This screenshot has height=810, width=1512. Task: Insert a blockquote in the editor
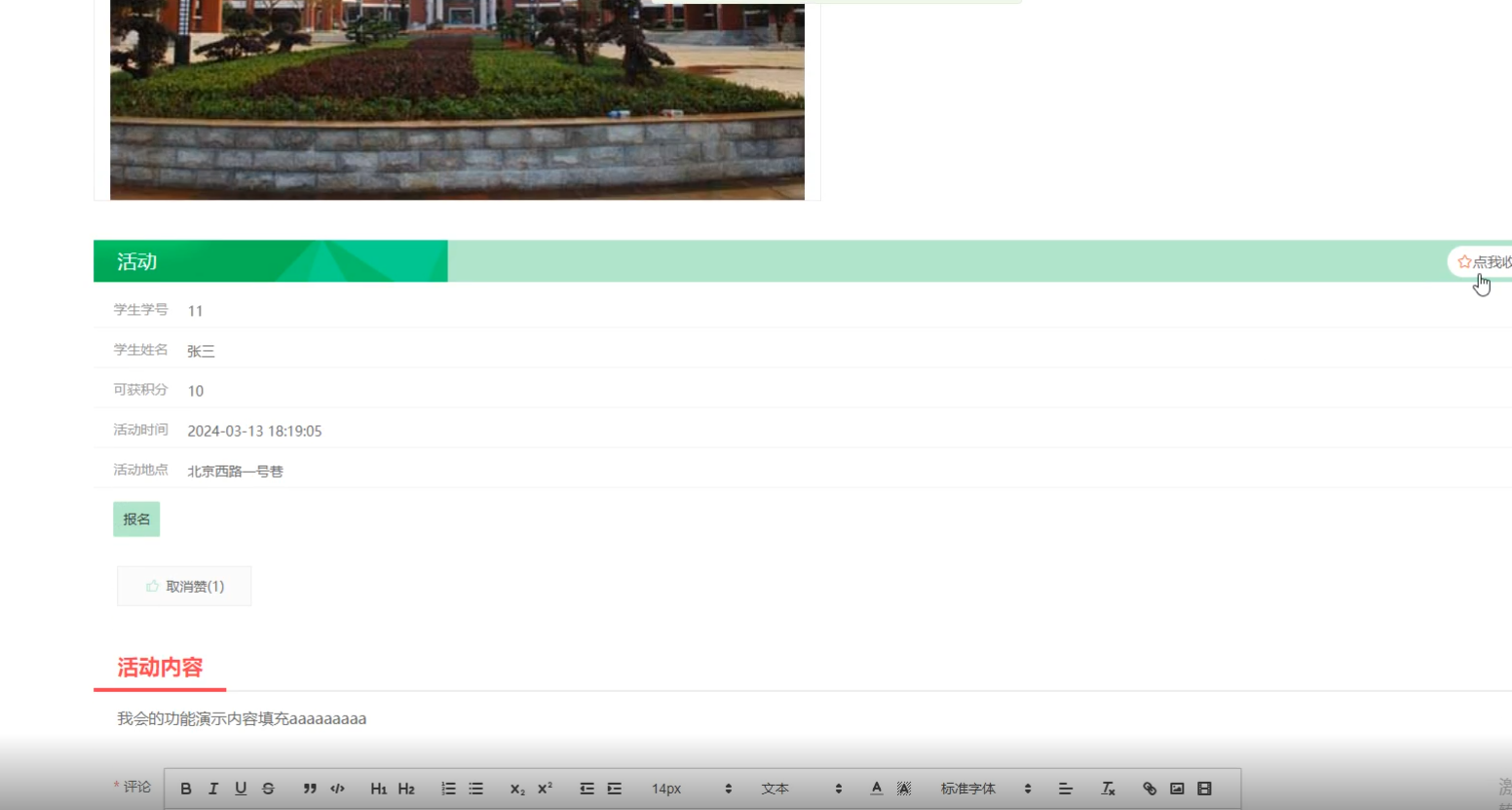(x=310, y=789)
